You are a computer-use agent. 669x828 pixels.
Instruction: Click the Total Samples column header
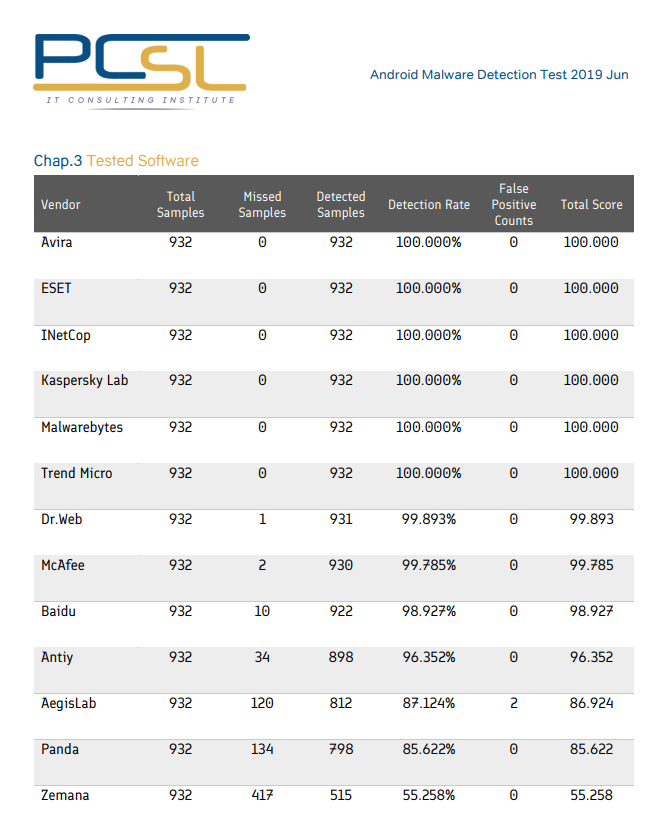click(x=181, y=205)
